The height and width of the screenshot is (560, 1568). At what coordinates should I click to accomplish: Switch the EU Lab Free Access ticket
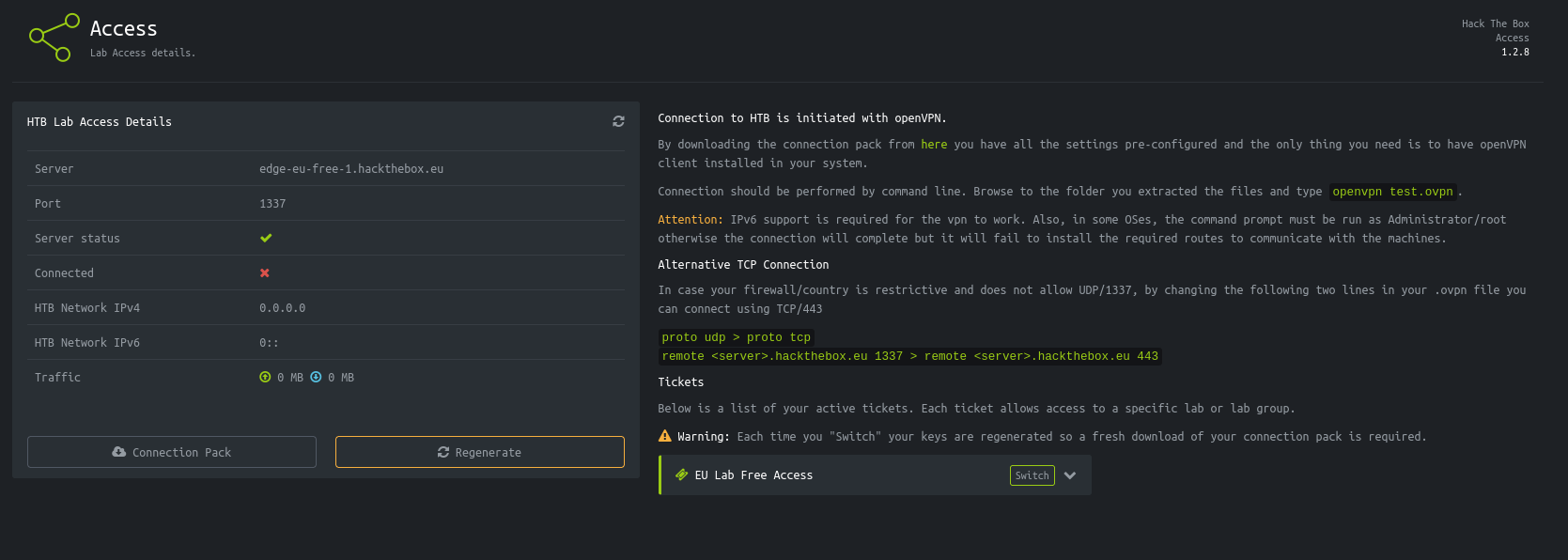click(x=1032, y=475)
